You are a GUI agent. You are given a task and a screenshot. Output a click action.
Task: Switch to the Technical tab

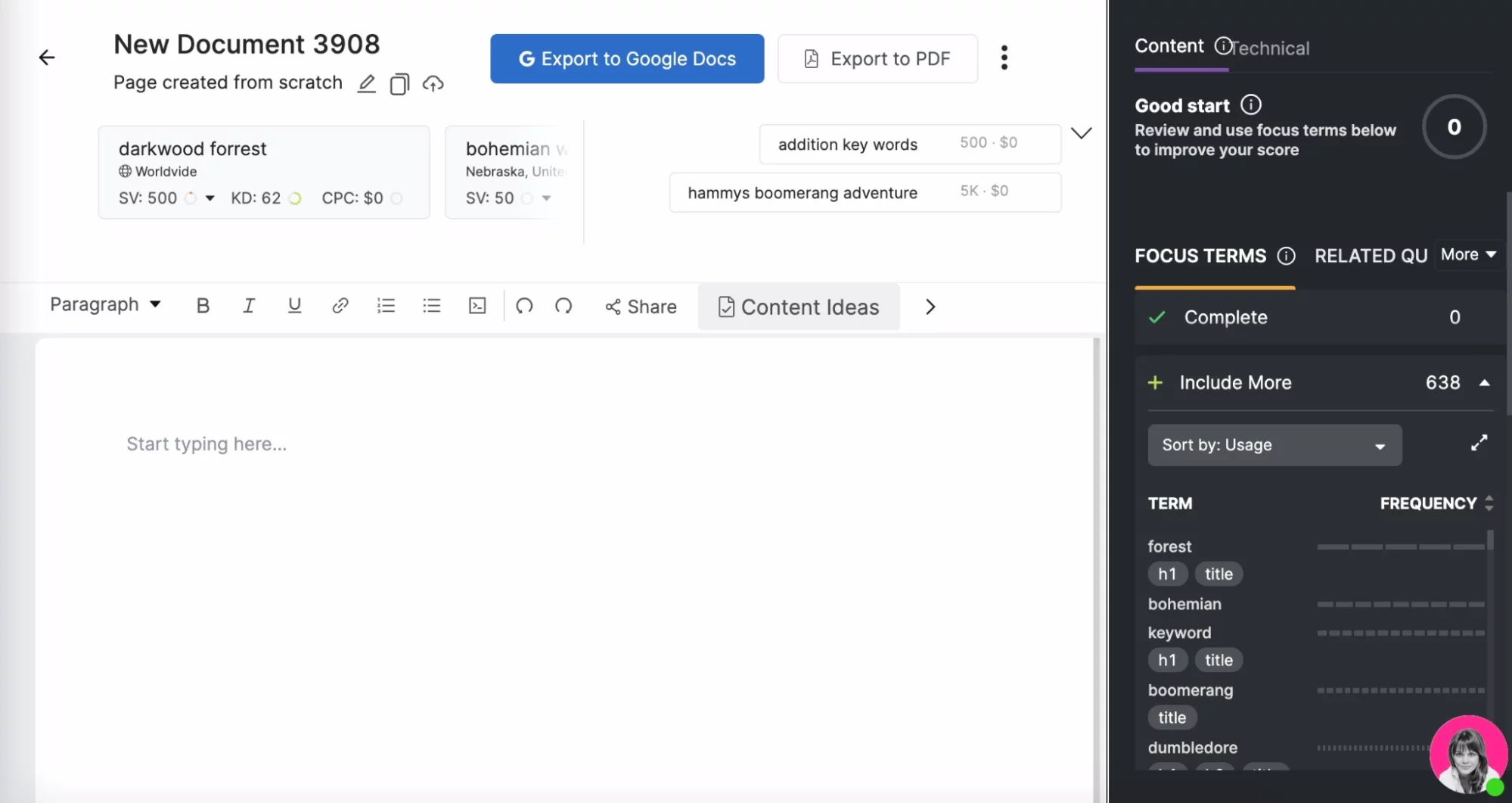(x=1271, y=48)
